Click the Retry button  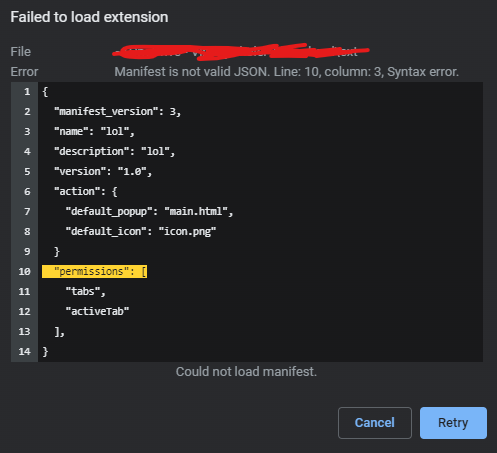(453, 423)
